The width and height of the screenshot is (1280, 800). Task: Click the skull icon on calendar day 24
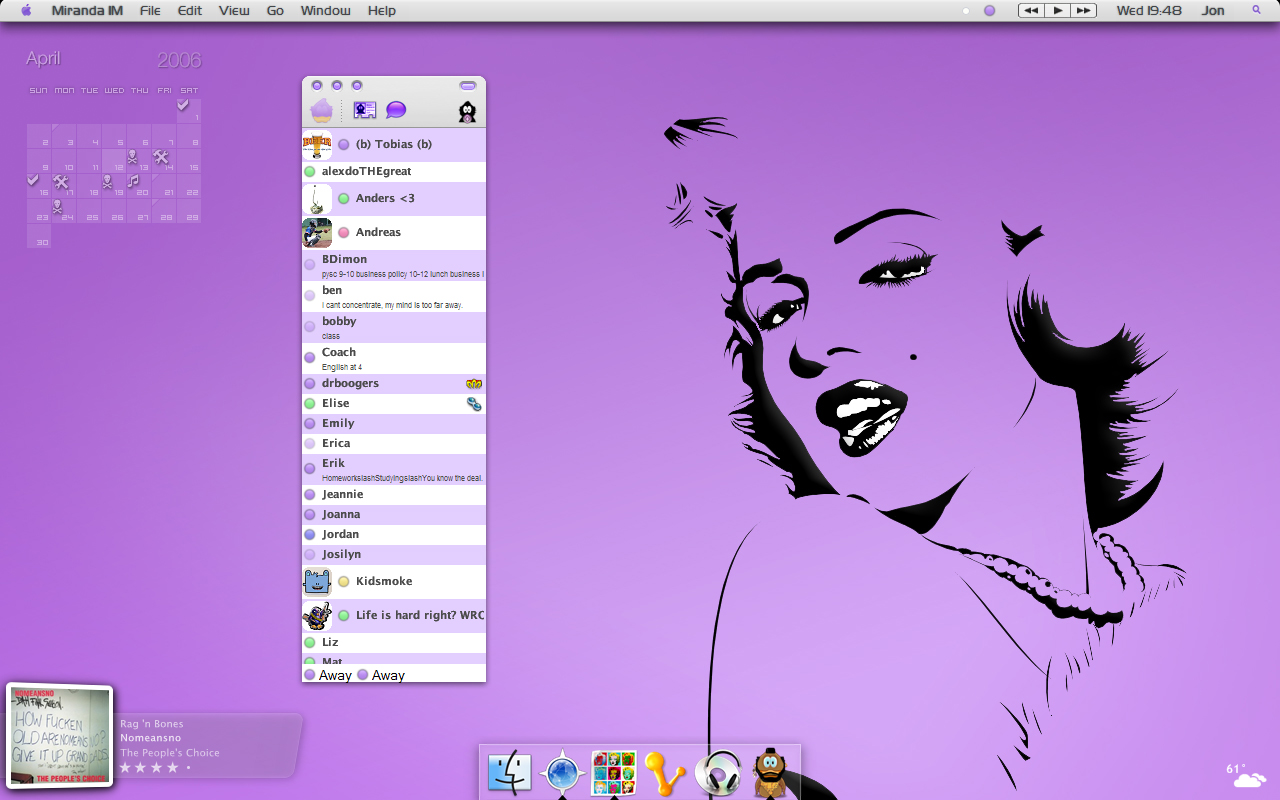coord(57,206)
